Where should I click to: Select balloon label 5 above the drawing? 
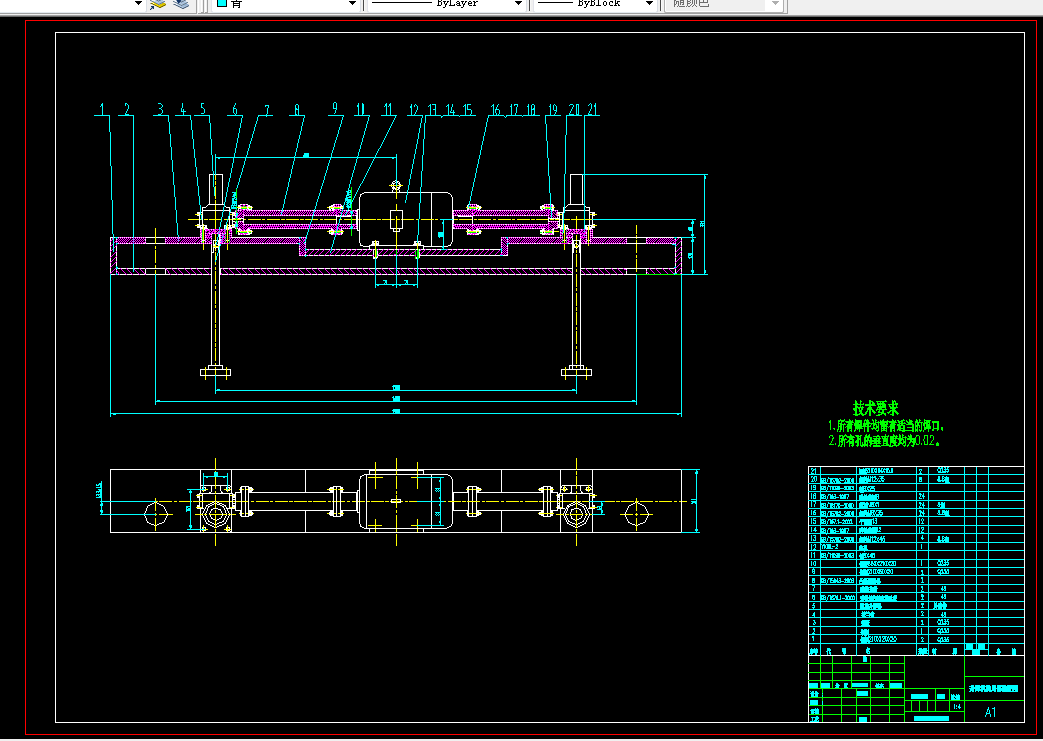tap(203, 109)
